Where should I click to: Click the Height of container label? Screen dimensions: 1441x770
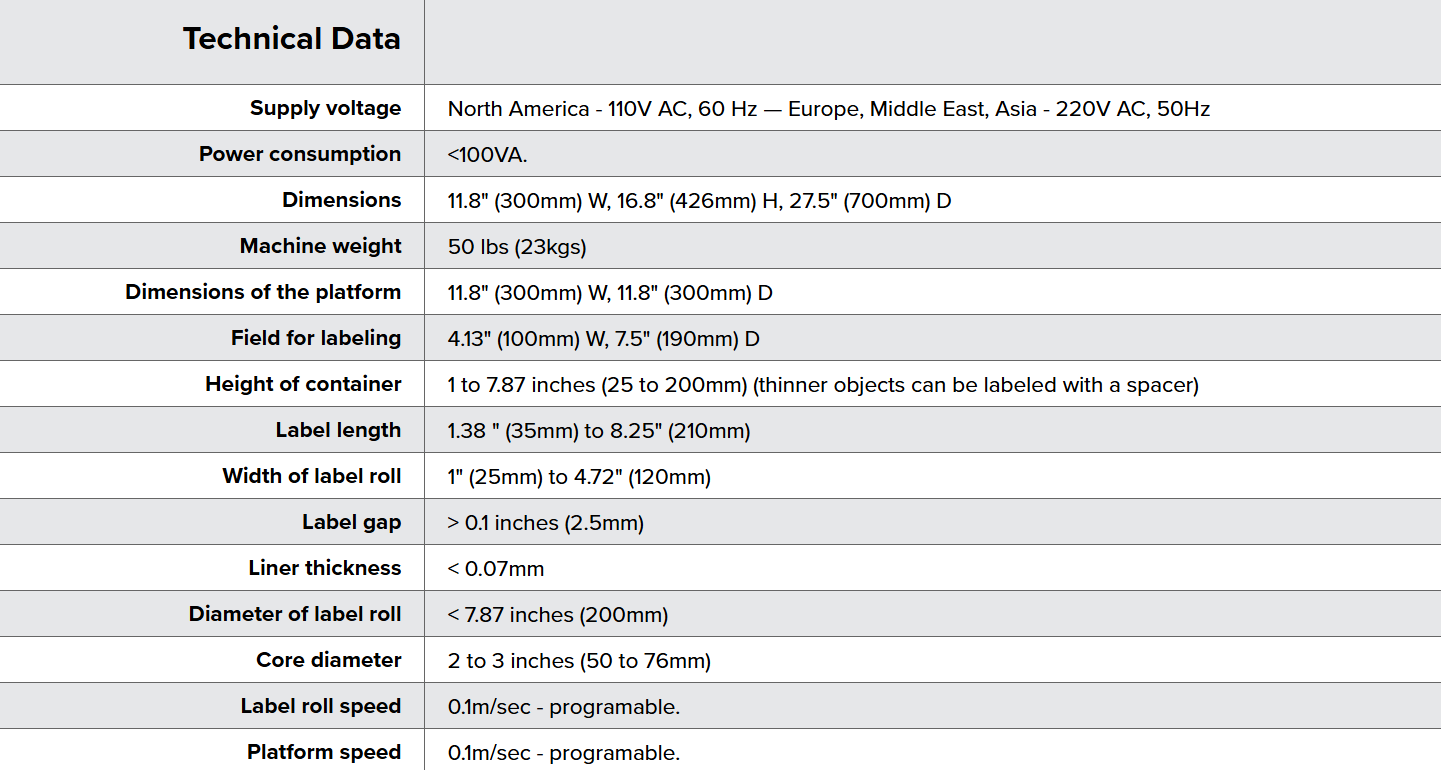(x=303, y=384)
